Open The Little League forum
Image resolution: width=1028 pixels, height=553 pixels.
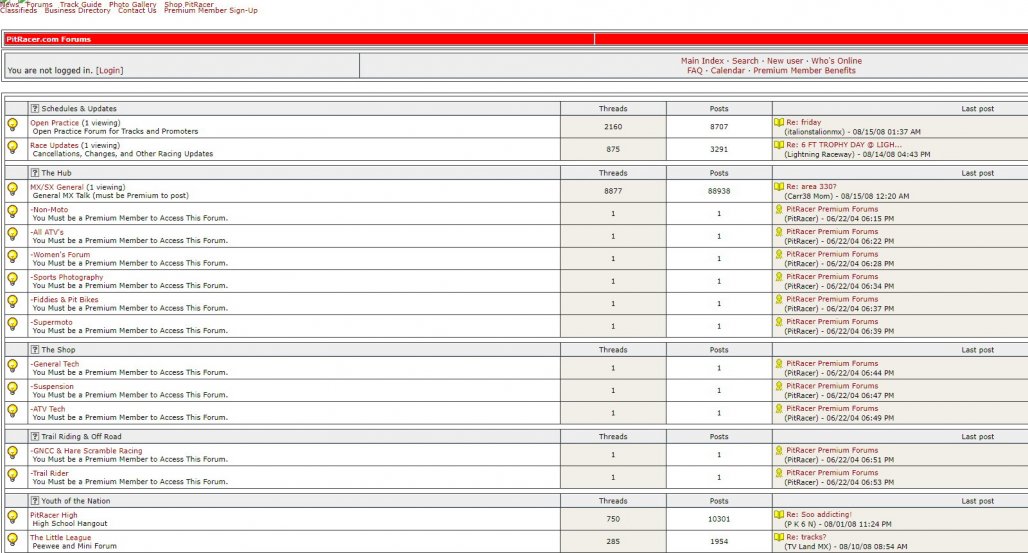click(x=60, y=537)
